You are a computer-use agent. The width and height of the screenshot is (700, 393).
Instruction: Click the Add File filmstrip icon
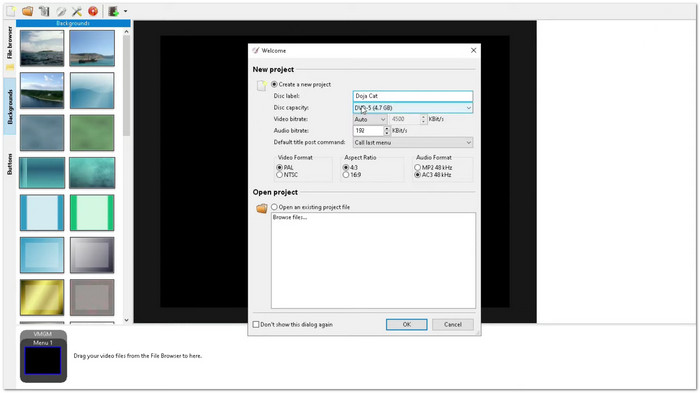pos(114,11)
